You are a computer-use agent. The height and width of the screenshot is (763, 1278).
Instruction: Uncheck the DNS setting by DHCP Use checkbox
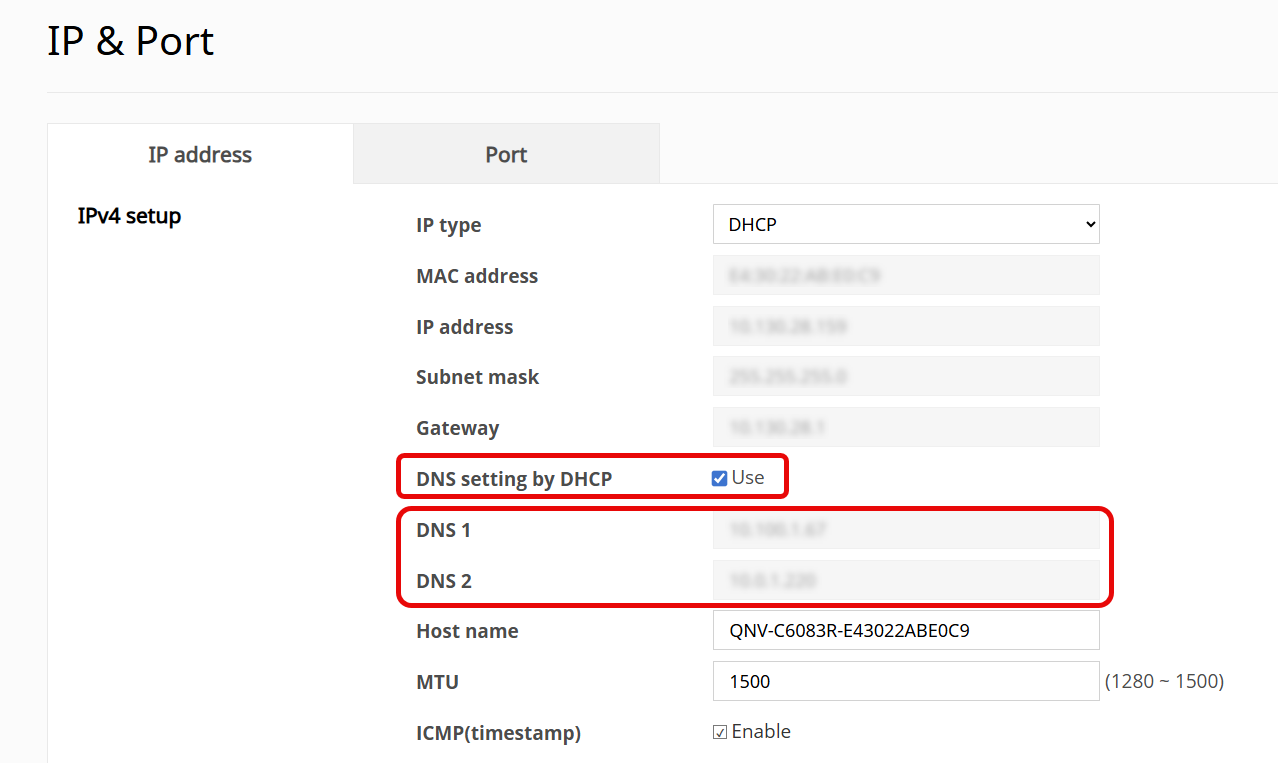pos(718,477)
